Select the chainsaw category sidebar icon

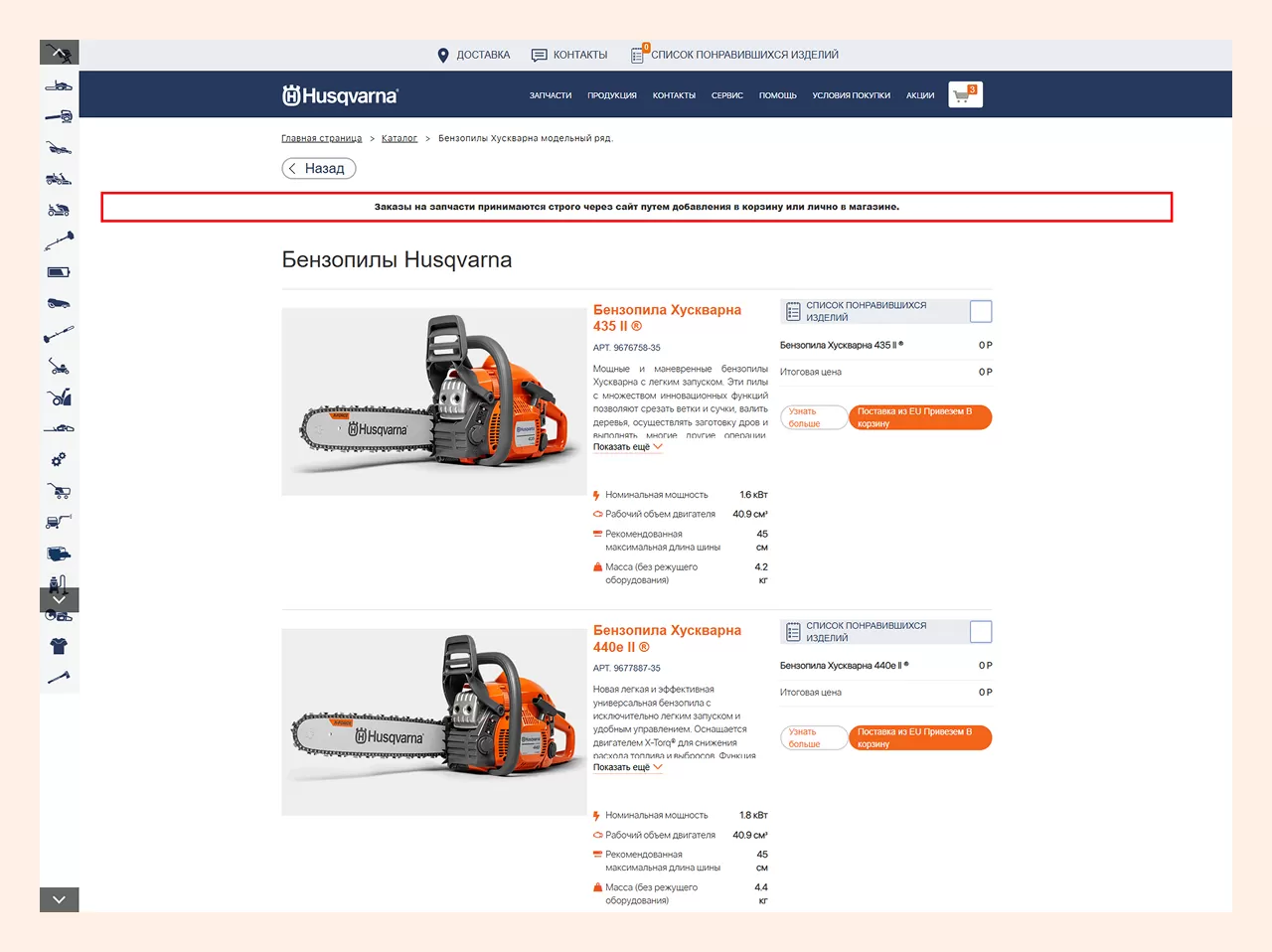(59, 85)
